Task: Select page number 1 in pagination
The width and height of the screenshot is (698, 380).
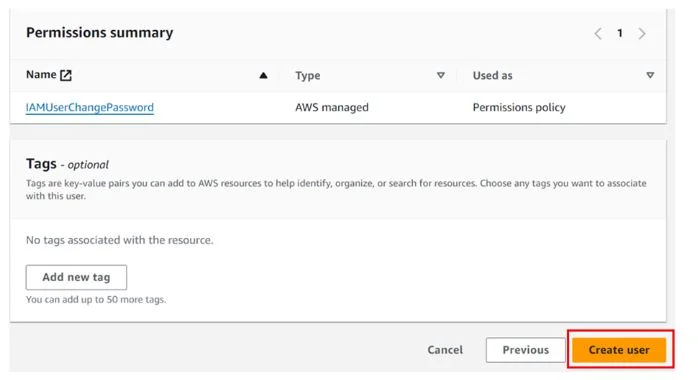Action: pyautogui.click(x=620, y=33)
